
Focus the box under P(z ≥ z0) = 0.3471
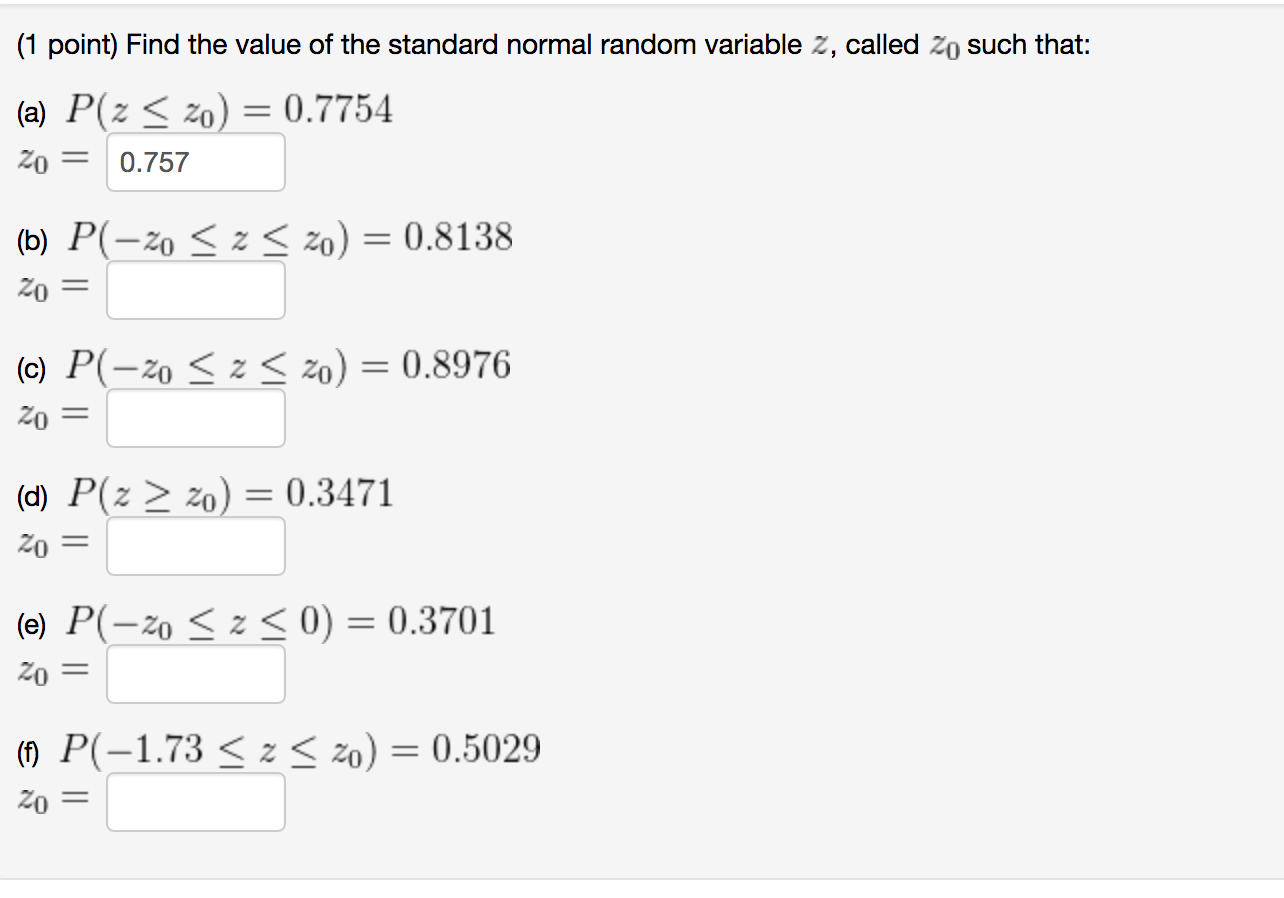[194, 545]
